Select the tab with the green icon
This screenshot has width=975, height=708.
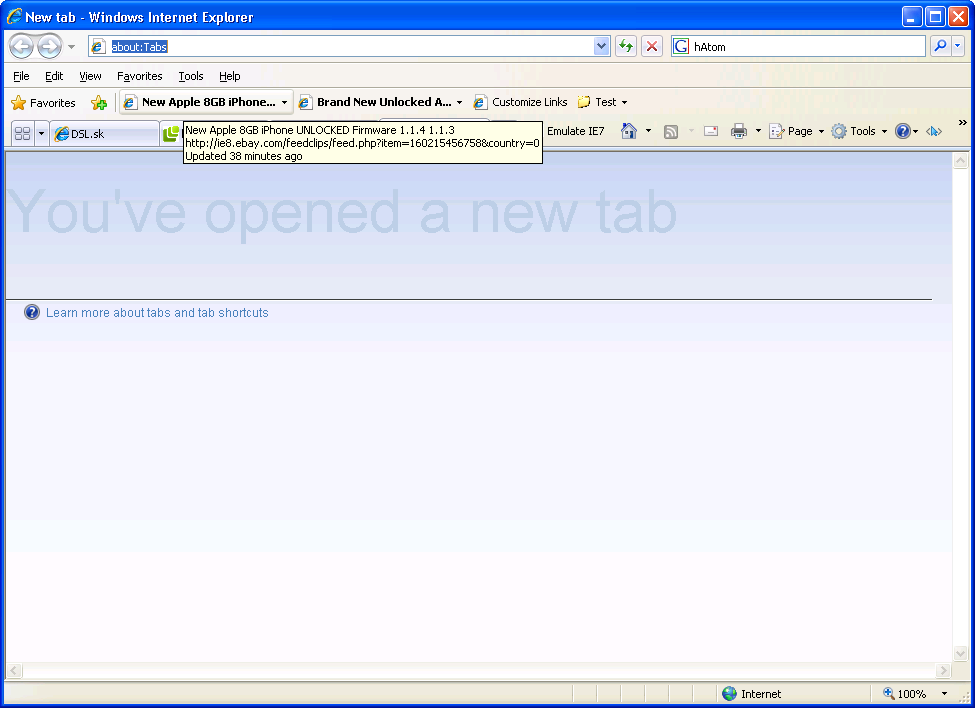[x=172, y=134]
